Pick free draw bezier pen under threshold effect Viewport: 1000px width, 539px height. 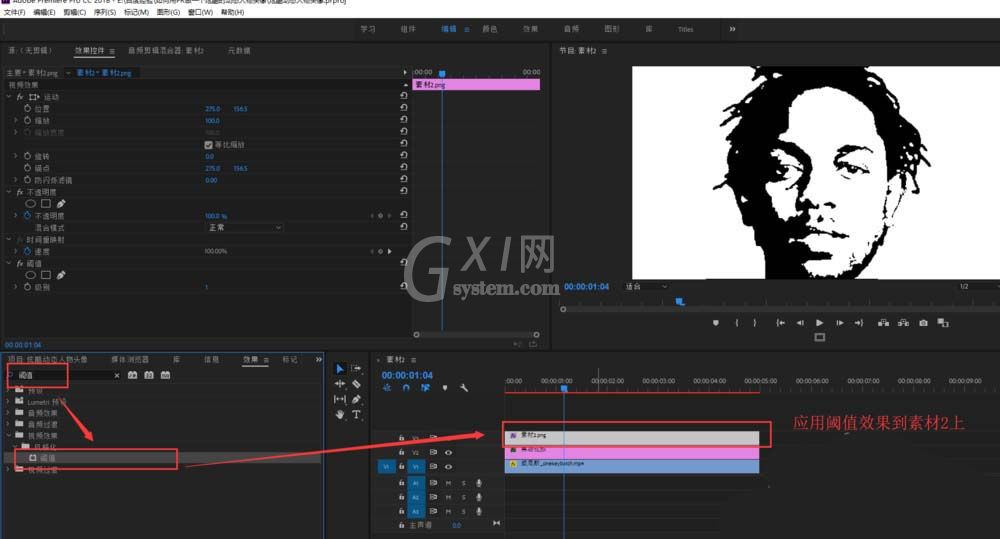click(61, 275)
